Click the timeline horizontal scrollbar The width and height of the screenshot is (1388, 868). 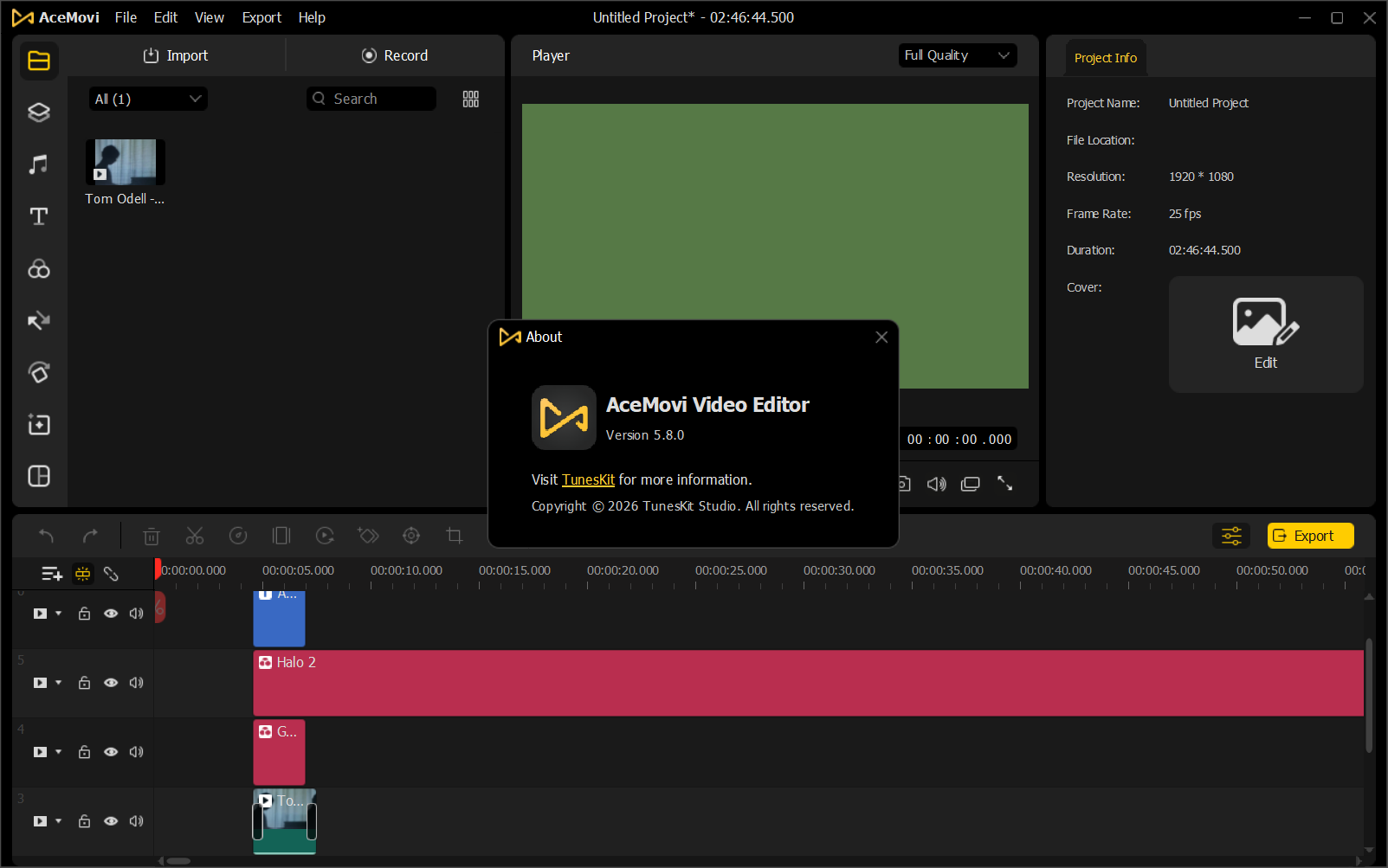coord(178,861)
